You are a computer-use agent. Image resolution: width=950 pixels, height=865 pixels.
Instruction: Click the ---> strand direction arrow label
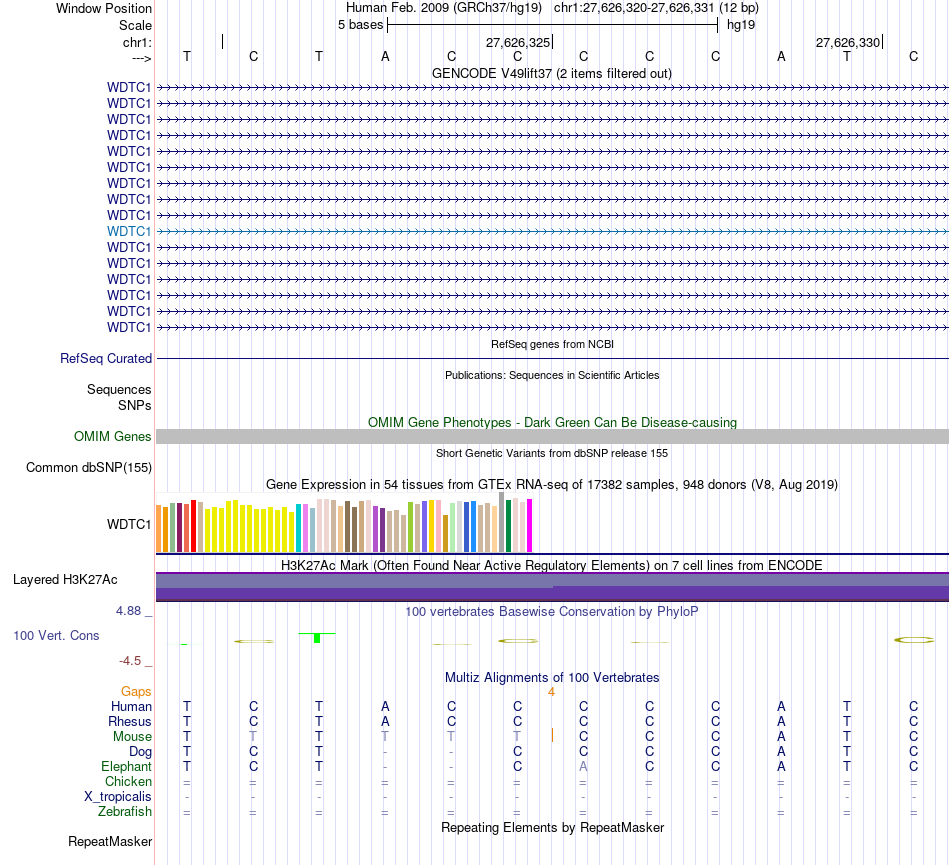pos(141,58)
